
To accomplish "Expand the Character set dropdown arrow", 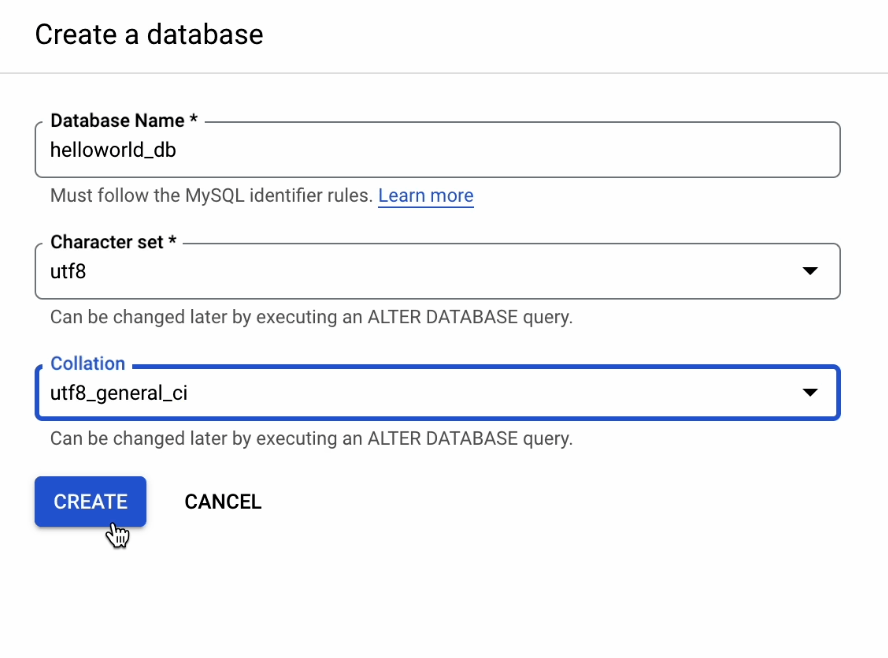I will coord(810,271).
